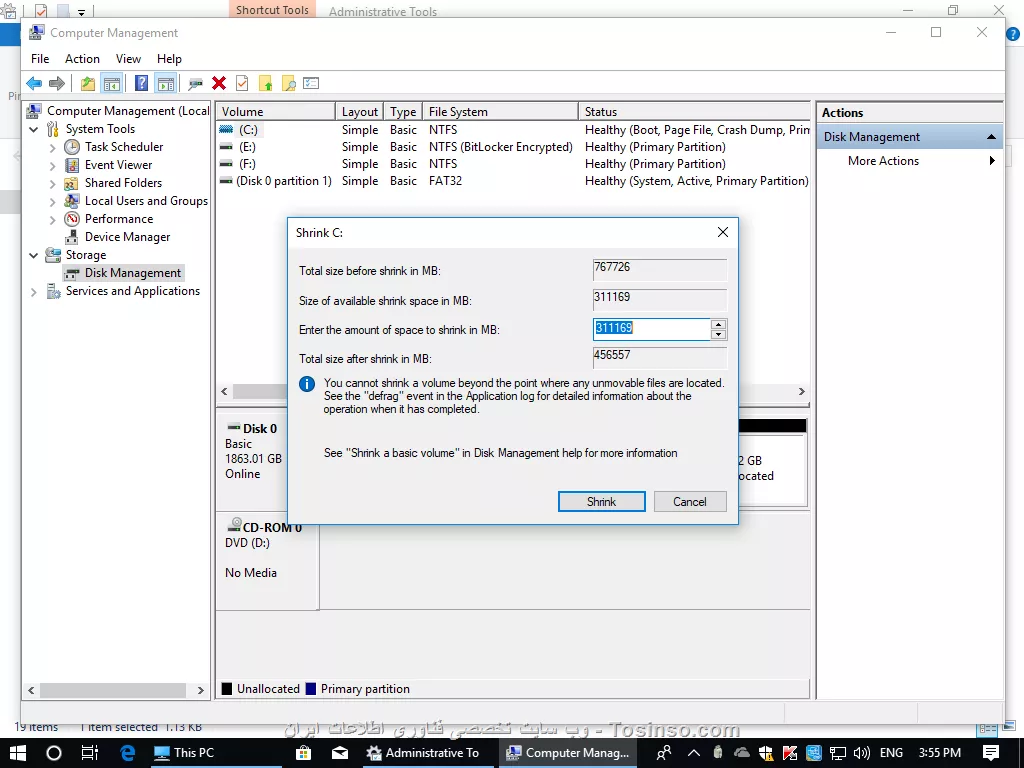Toggle the Show/Hide Action Pane toolbar button
1024x768 pixels.
click(166, 83)
